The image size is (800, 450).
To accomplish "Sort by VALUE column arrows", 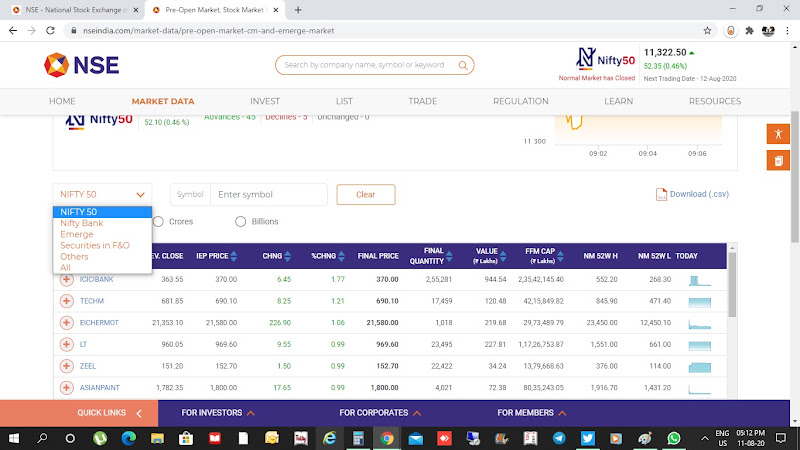I will [503, 256].
